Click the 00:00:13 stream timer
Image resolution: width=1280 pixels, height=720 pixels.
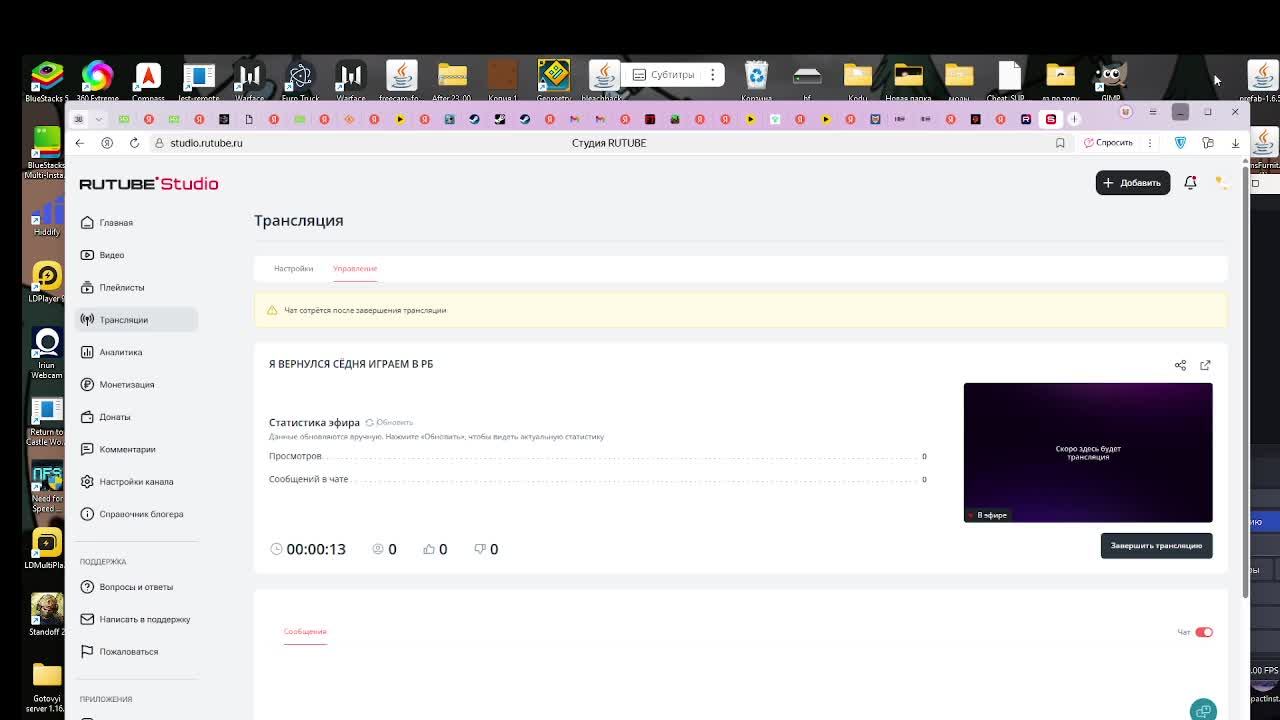click(x=308, y=549)
